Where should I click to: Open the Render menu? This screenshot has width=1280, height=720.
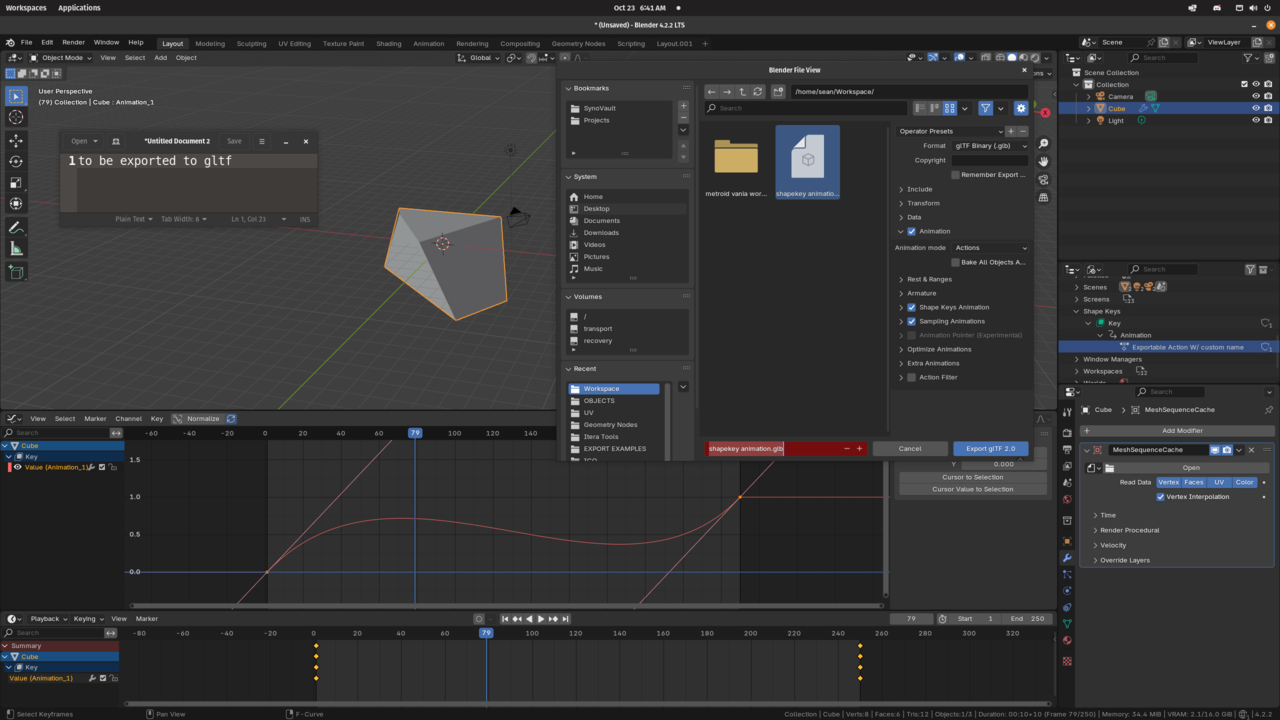tap(73, 43)
